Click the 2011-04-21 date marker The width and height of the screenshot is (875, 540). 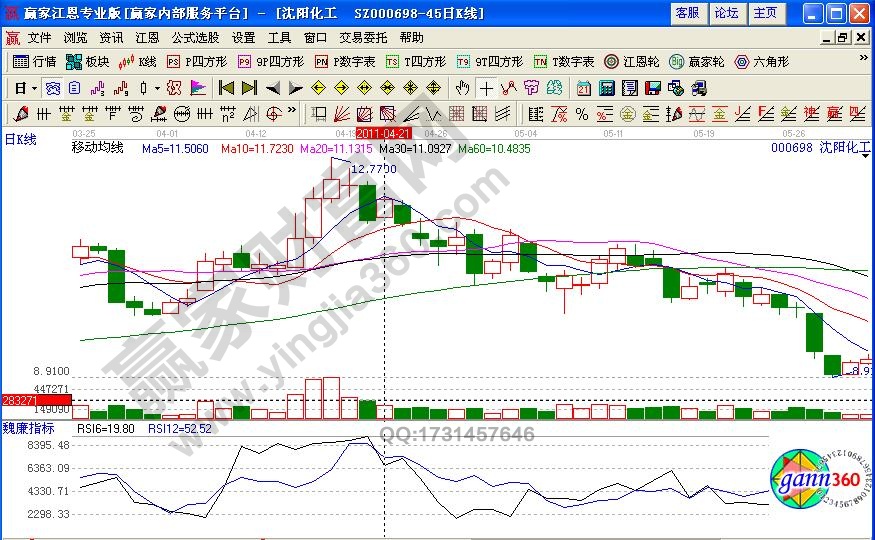click(x=383, y=133)
